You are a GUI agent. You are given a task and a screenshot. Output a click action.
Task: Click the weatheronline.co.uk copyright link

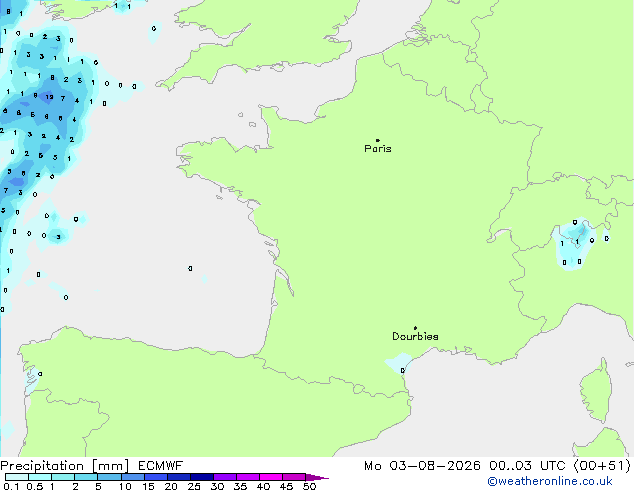pyautogui.click(x=550, y=481)
